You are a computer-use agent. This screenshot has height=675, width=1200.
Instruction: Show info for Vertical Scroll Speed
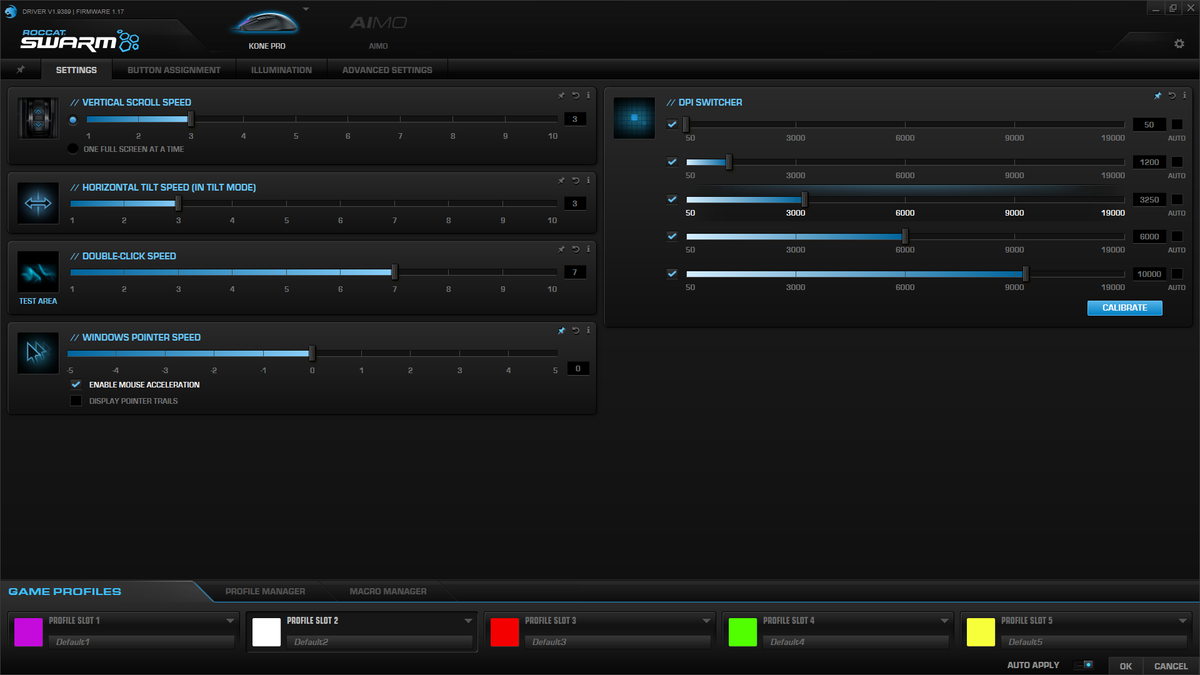(588, 95)
